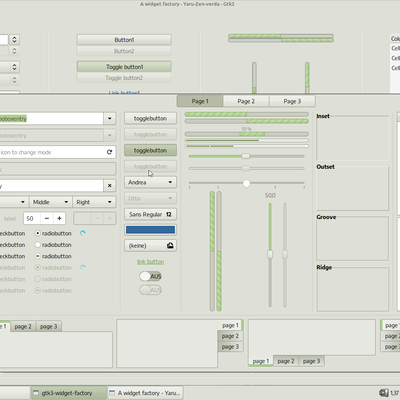Toggle the enabled AUS switch
Image resolution: width=400 pixels, height=400 pixels.
[x=150, y=276]
